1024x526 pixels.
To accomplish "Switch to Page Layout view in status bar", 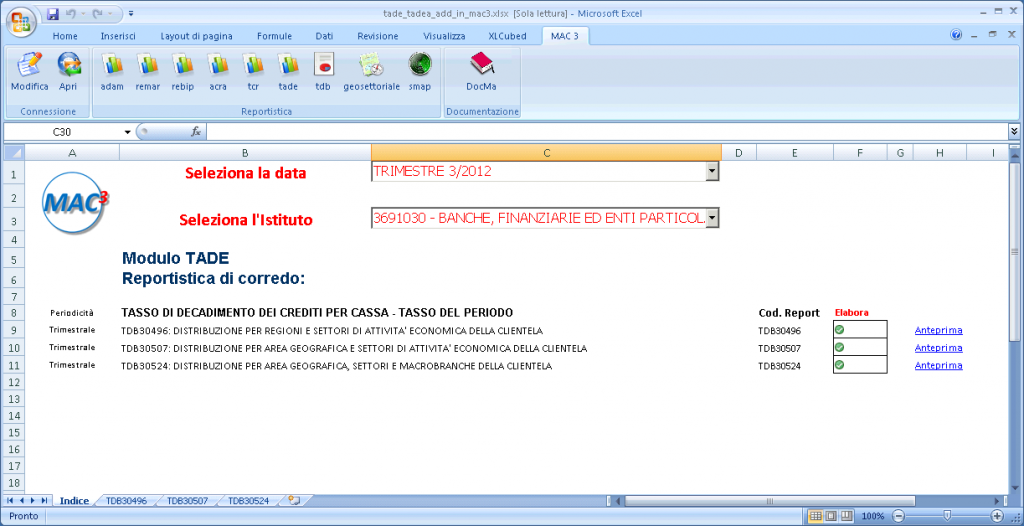I will pyautogui.click(x=831, y=516).
